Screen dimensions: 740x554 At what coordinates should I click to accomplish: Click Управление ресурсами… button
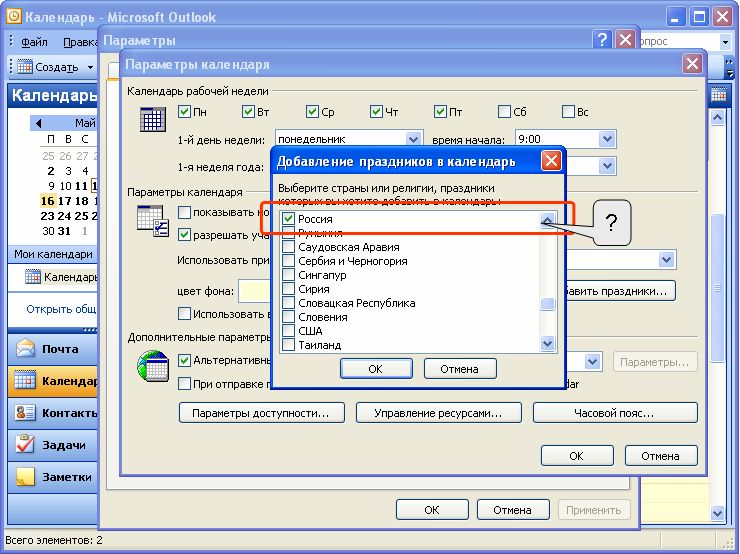pos(438,413)
